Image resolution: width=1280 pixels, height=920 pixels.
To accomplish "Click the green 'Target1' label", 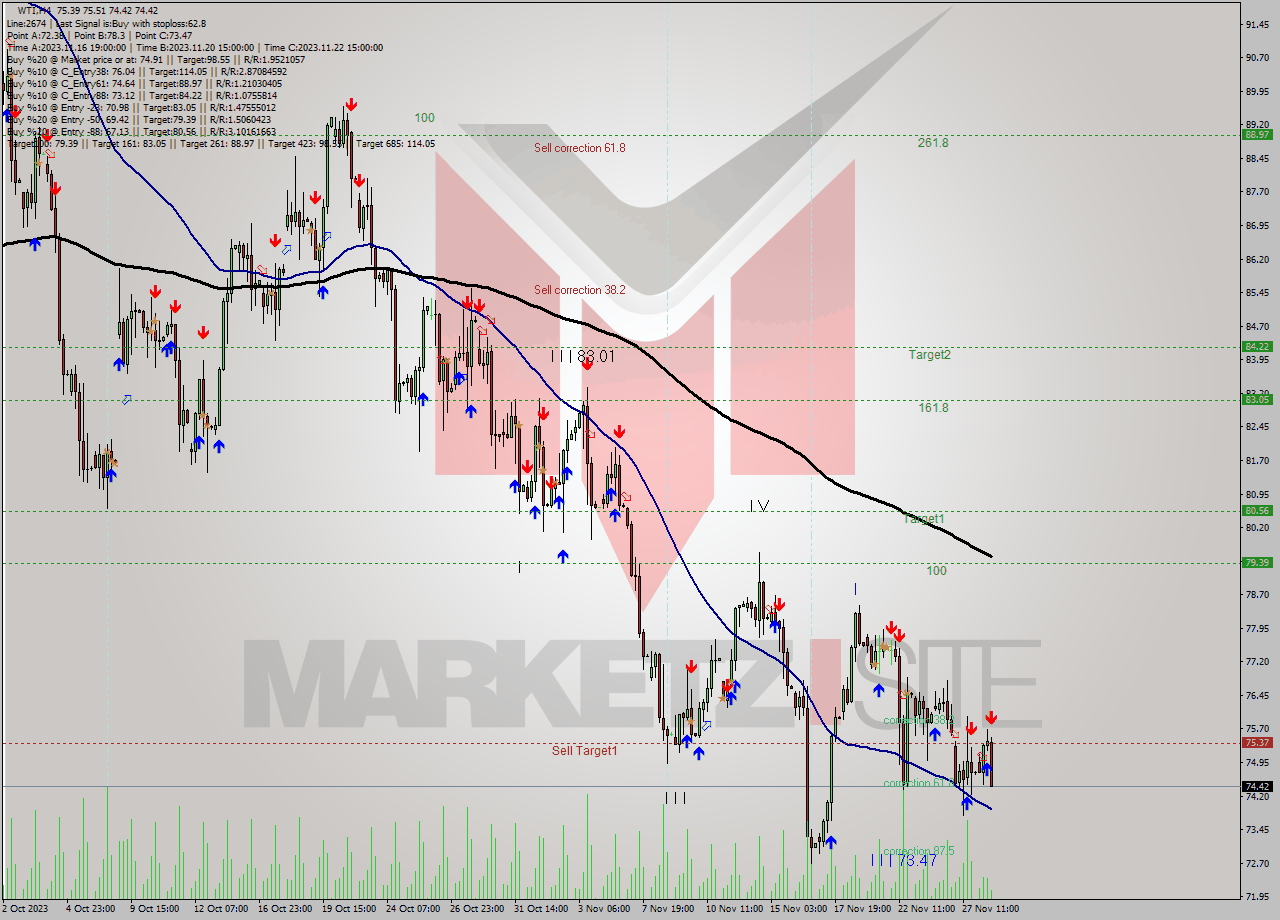I will click(924, 519).
